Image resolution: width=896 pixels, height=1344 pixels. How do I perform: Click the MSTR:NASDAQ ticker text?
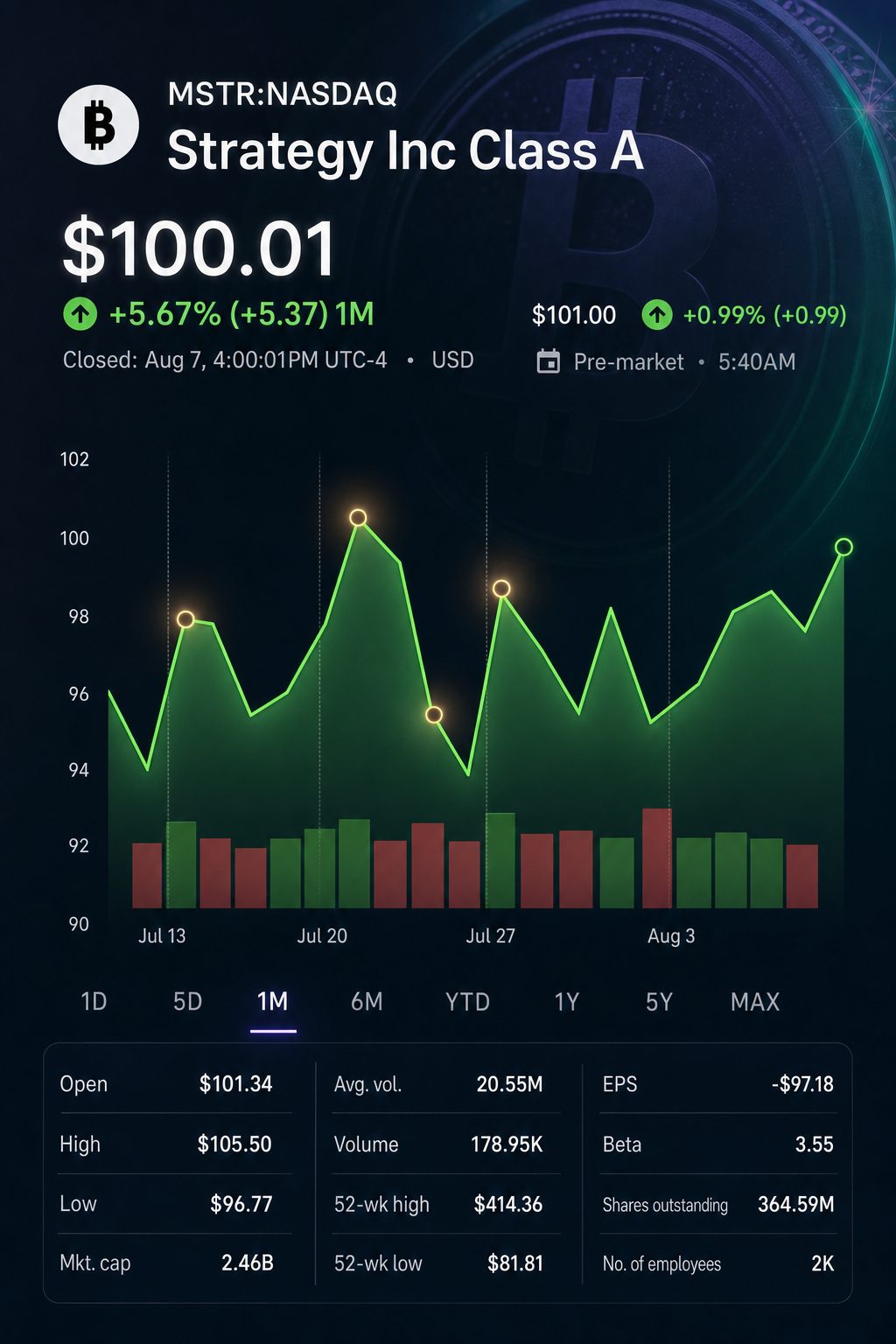[283, 94]
